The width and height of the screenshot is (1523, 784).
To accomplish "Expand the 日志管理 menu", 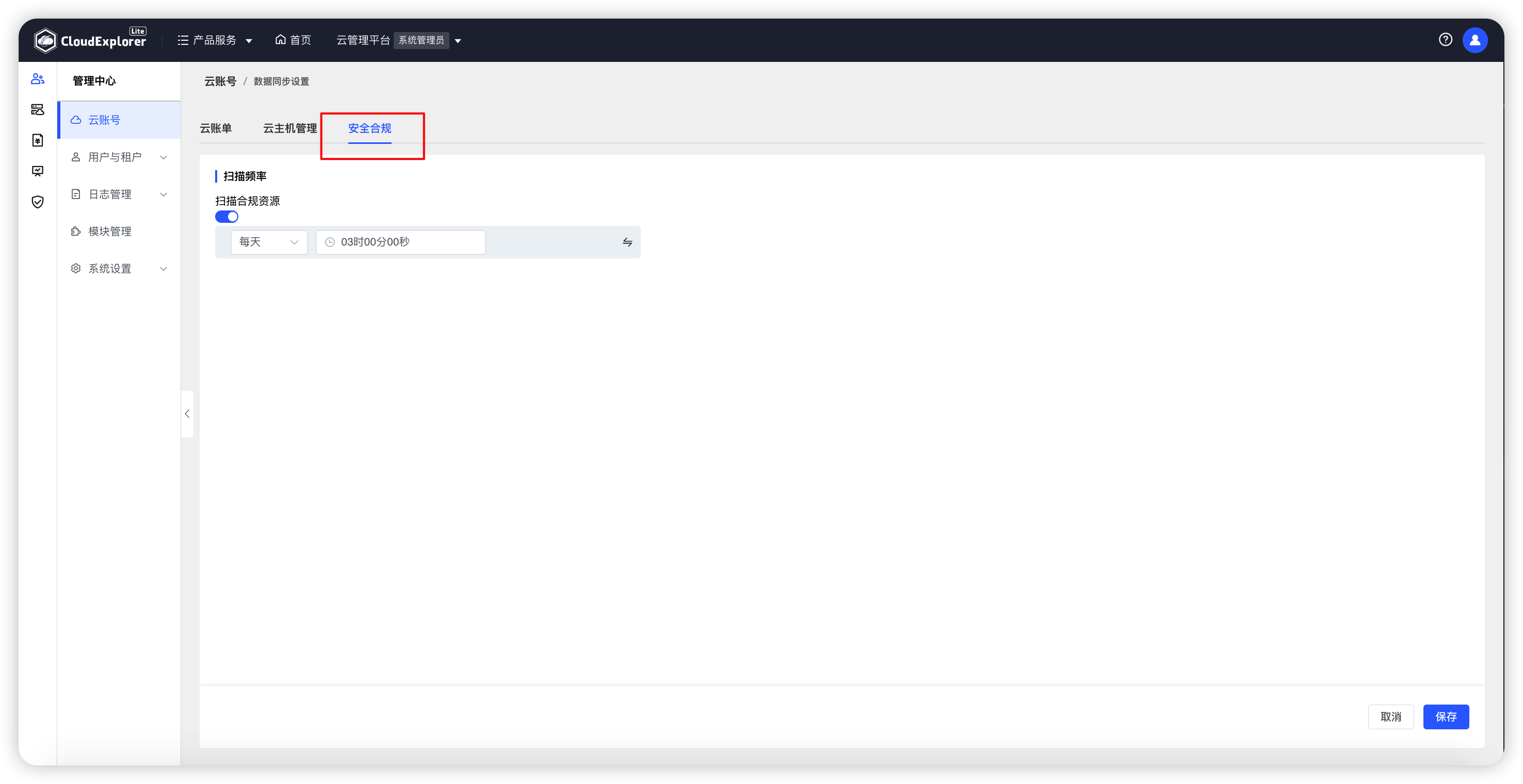I will 119,194.
